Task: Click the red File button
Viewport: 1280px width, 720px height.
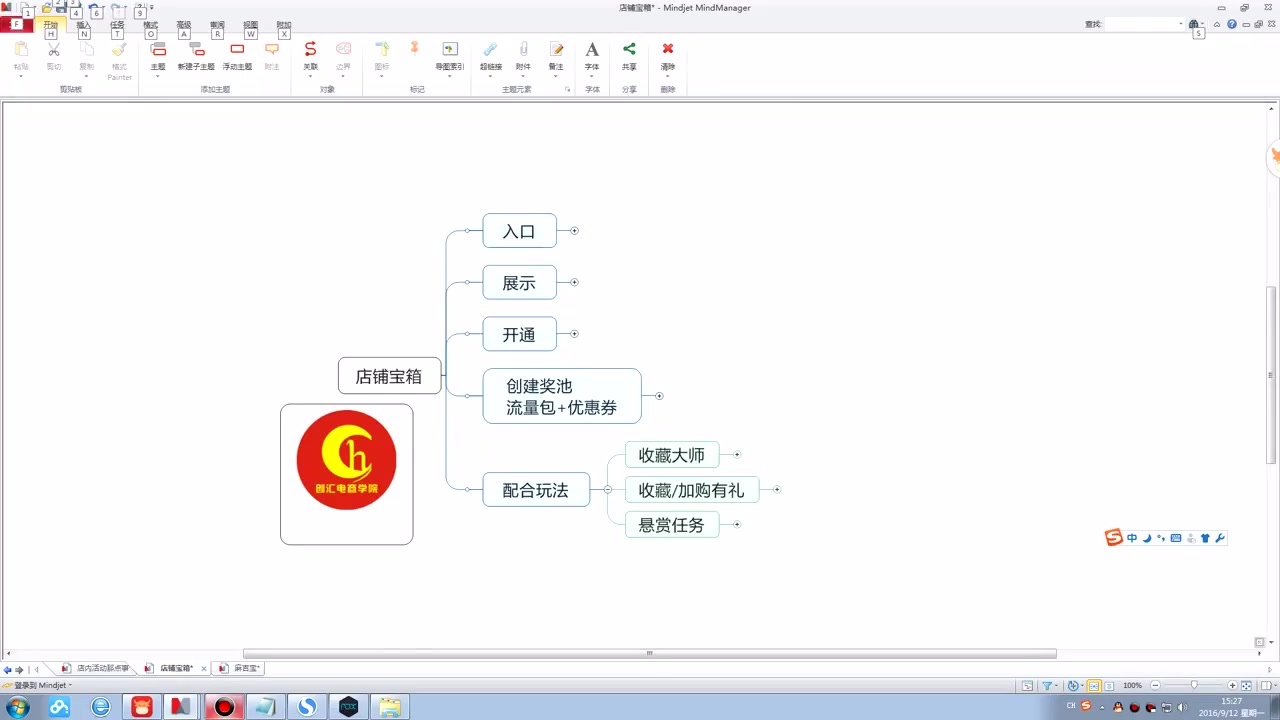Action: pyautogui.click(x=17, y=24)
